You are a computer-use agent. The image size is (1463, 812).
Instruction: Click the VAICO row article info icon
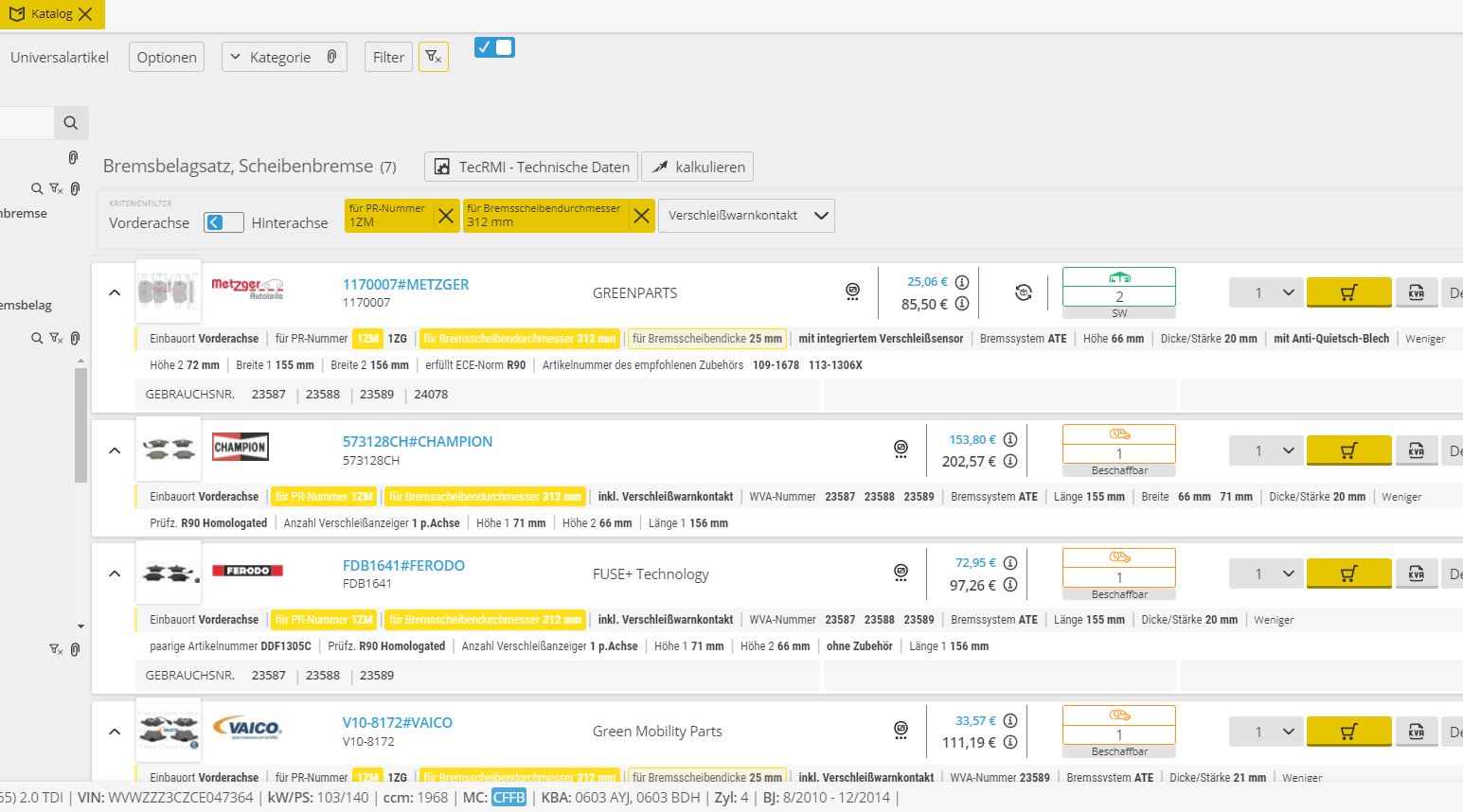[901, 730]
